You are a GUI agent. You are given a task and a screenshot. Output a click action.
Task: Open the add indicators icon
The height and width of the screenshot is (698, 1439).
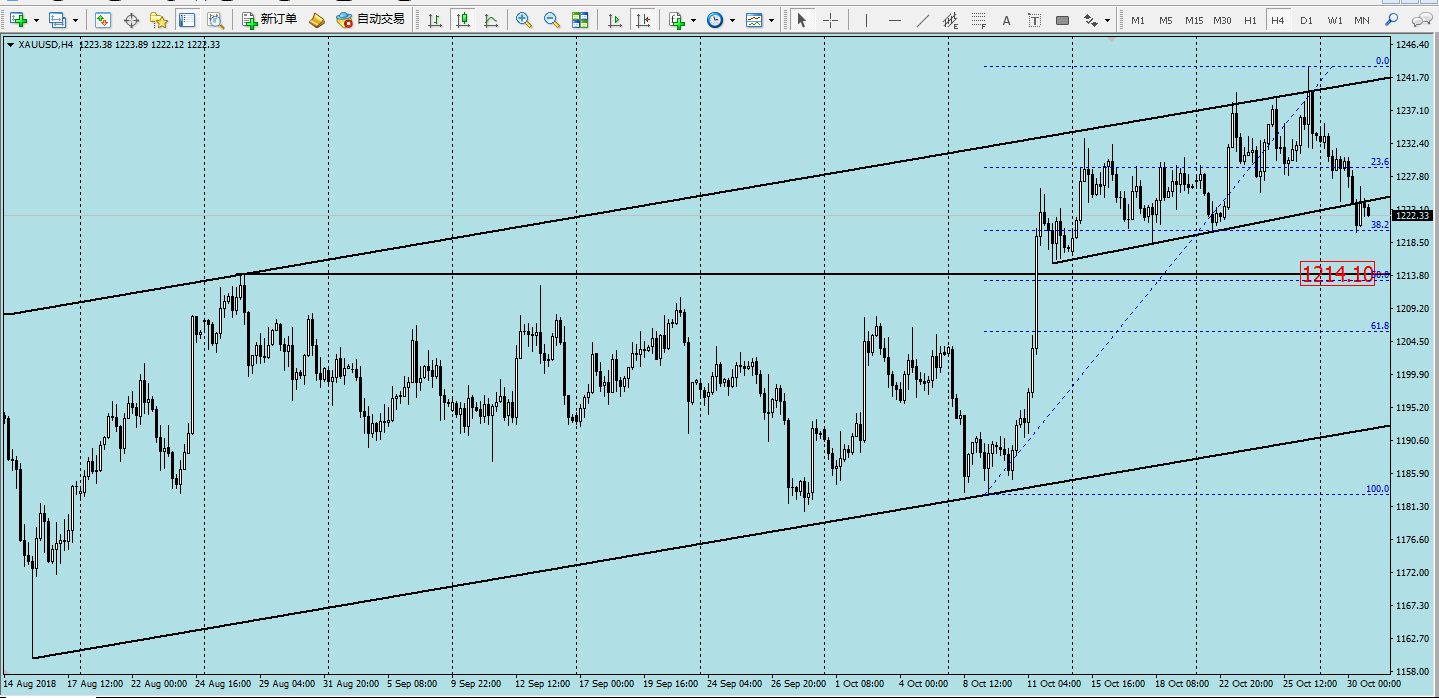point(676,19)
